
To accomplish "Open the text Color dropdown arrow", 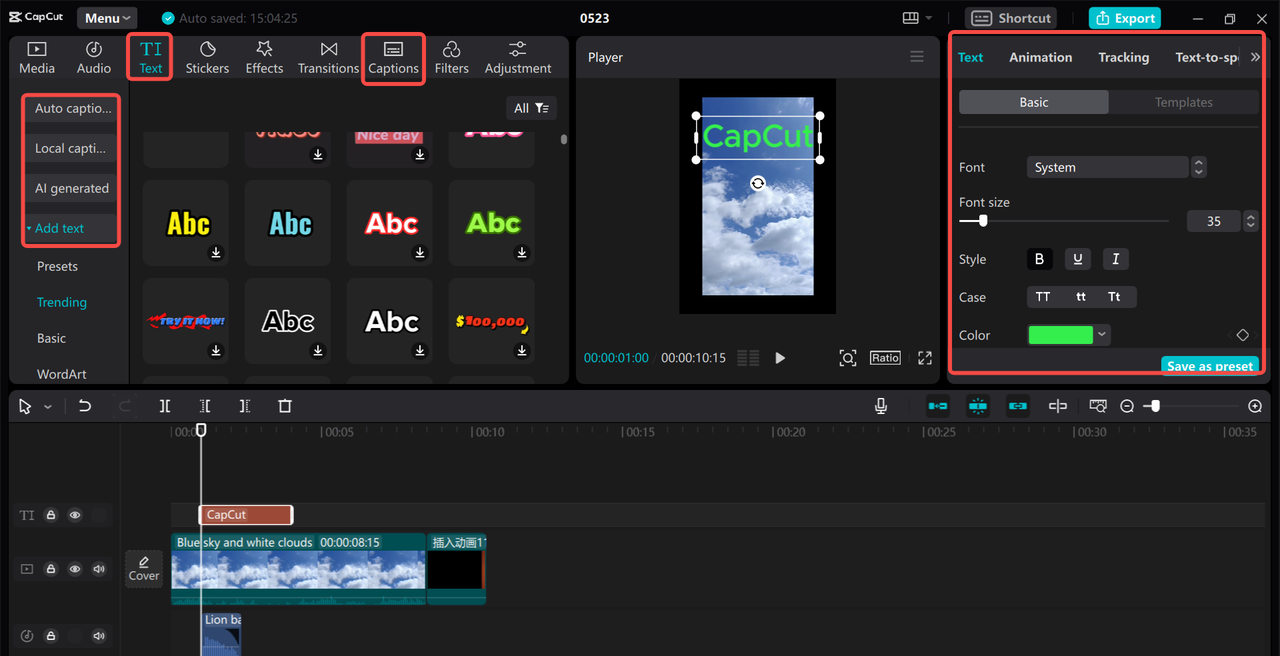I will click(1102, 335).
